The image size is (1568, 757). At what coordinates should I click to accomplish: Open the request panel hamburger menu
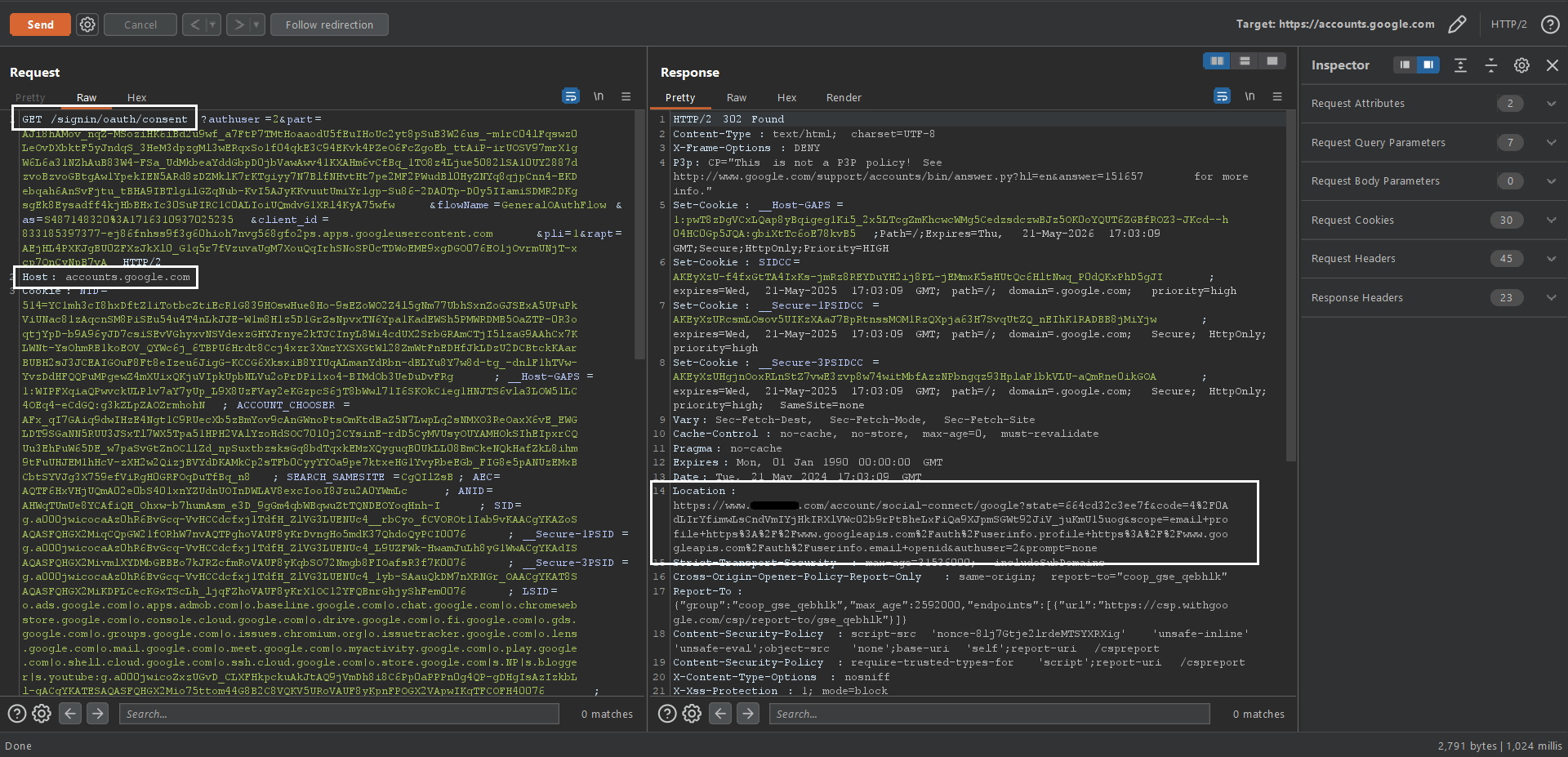pyautogui.click(x=626, y=96)
